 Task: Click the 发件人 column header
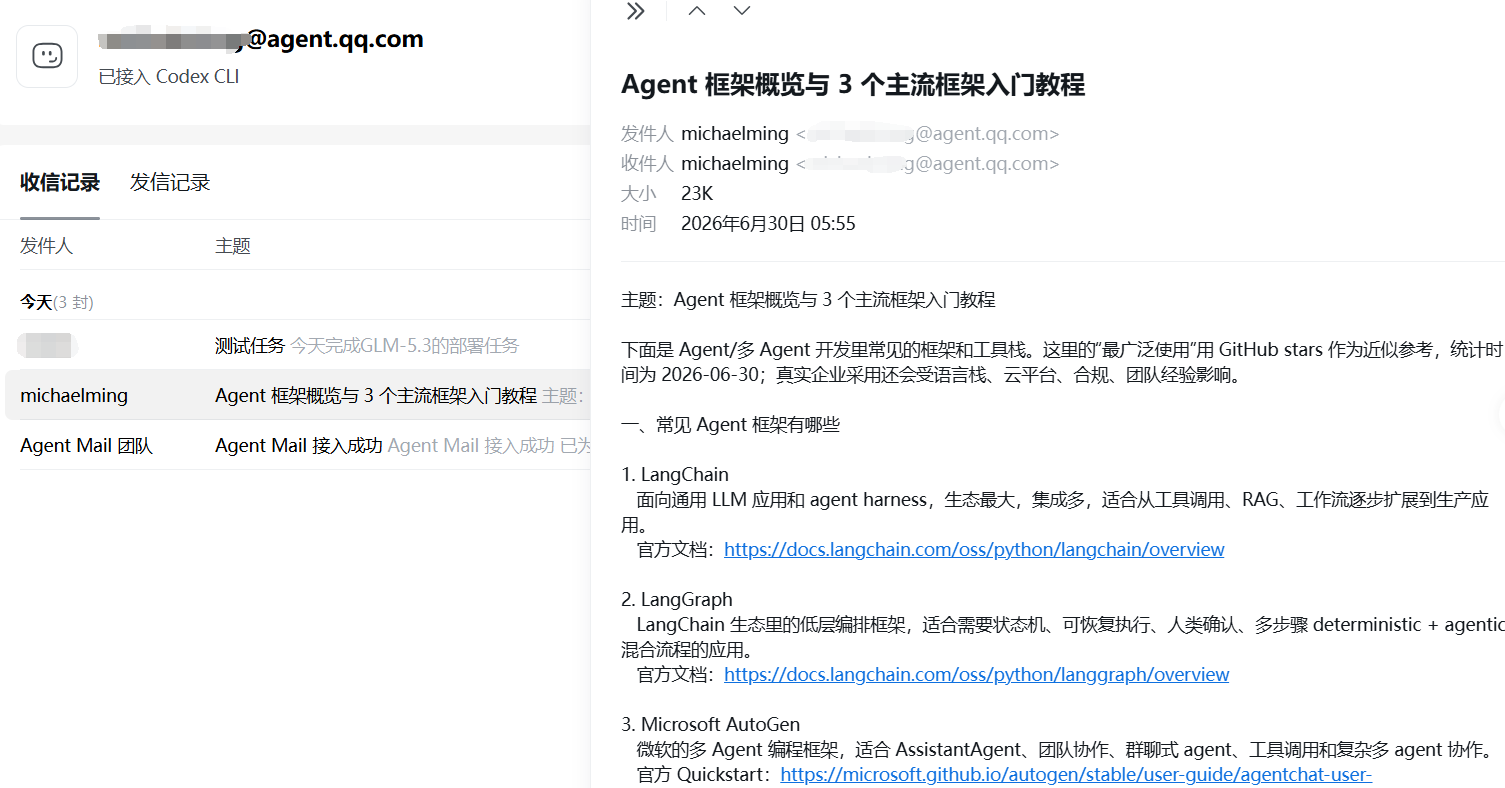point(46,246)
